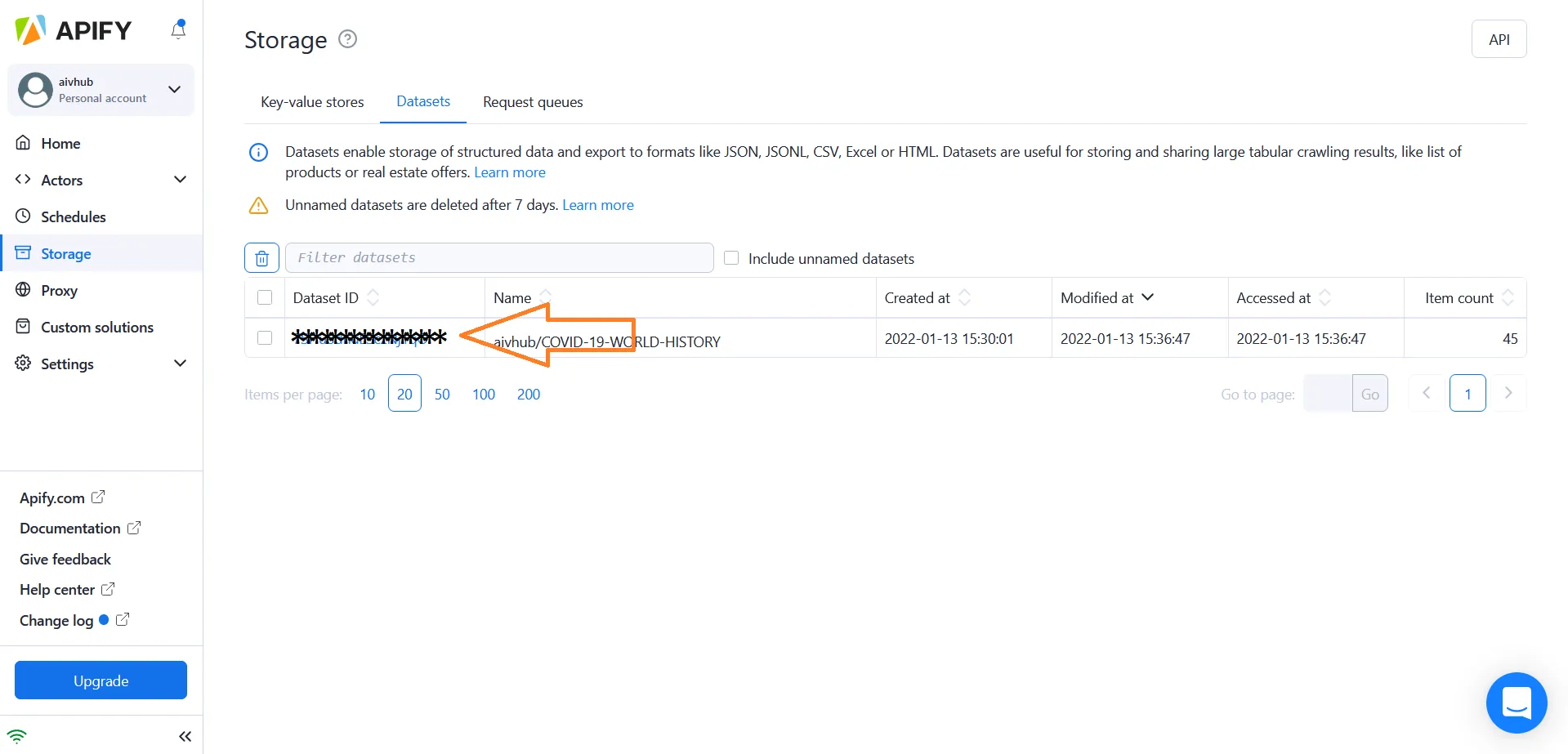Go to next page arrow
The width and height of the screenshot is (1568, 754).
(1508, 393)
